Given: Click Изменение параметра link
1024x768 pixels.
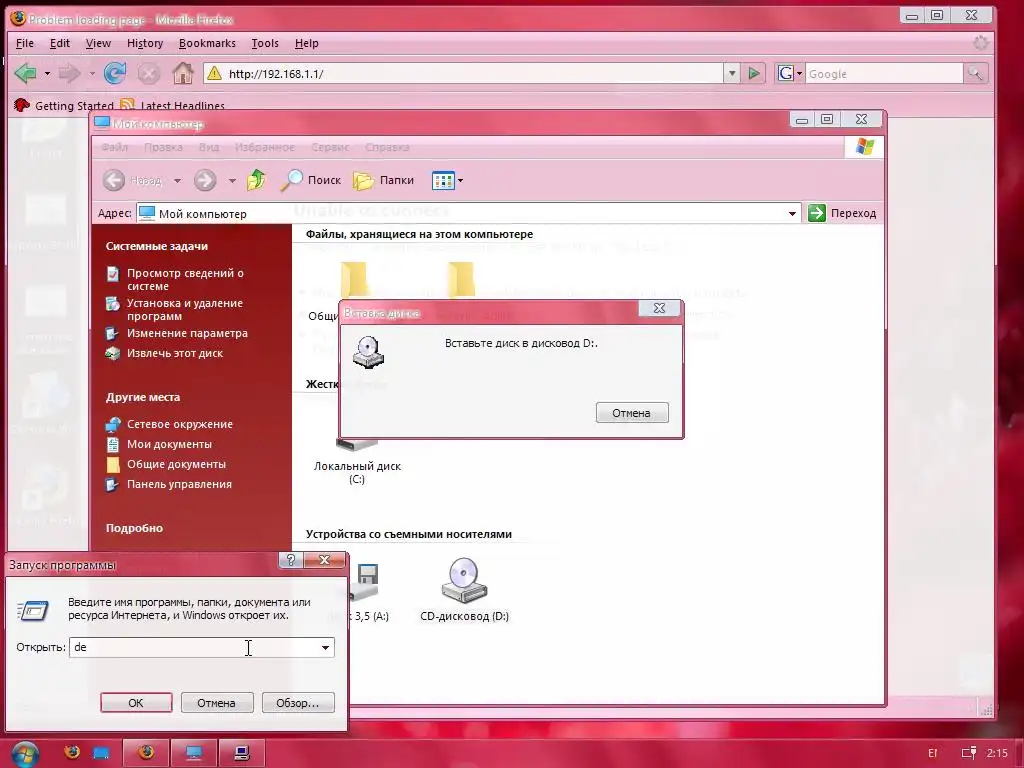Looking at the screenshot, I should (187, 333).
